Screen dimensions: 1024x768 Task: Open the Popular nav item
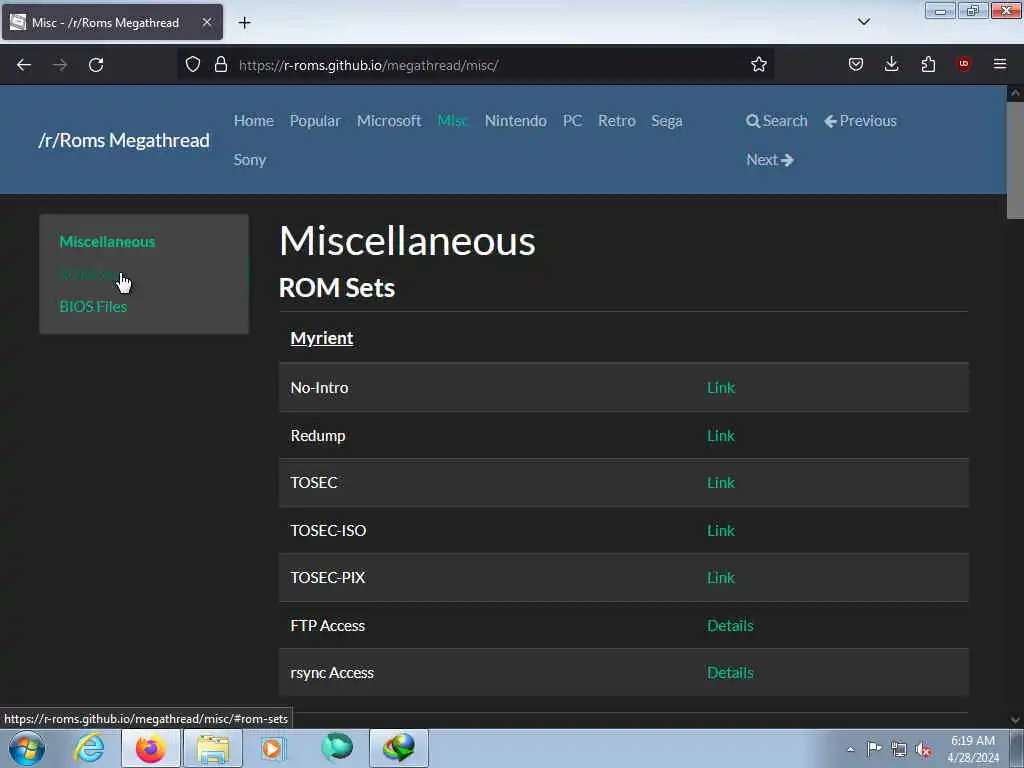(x=315, y=121)
